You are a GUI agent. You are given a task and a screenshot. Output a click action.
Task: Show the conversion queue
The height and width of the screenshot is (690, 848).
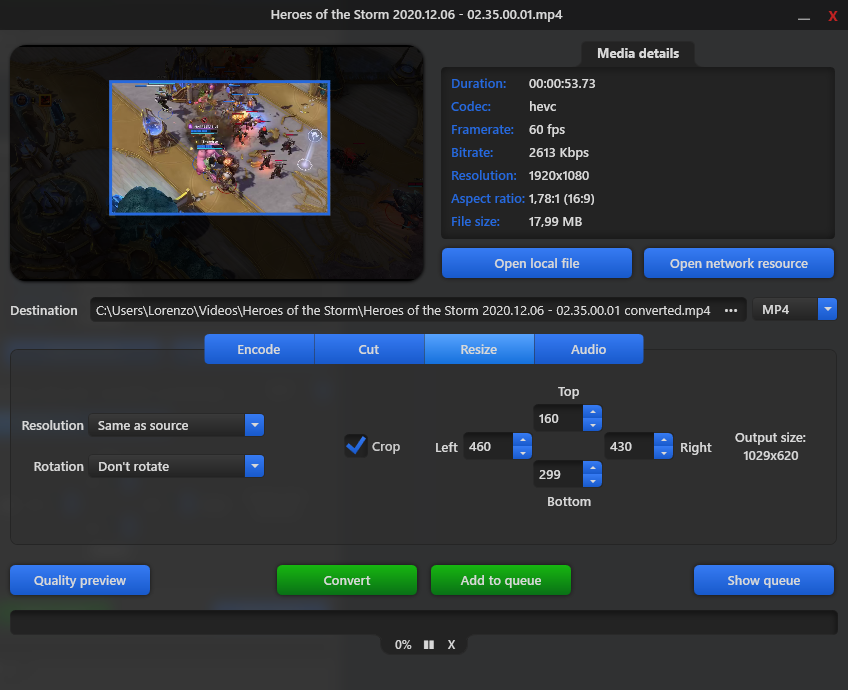tap(764, 580)
